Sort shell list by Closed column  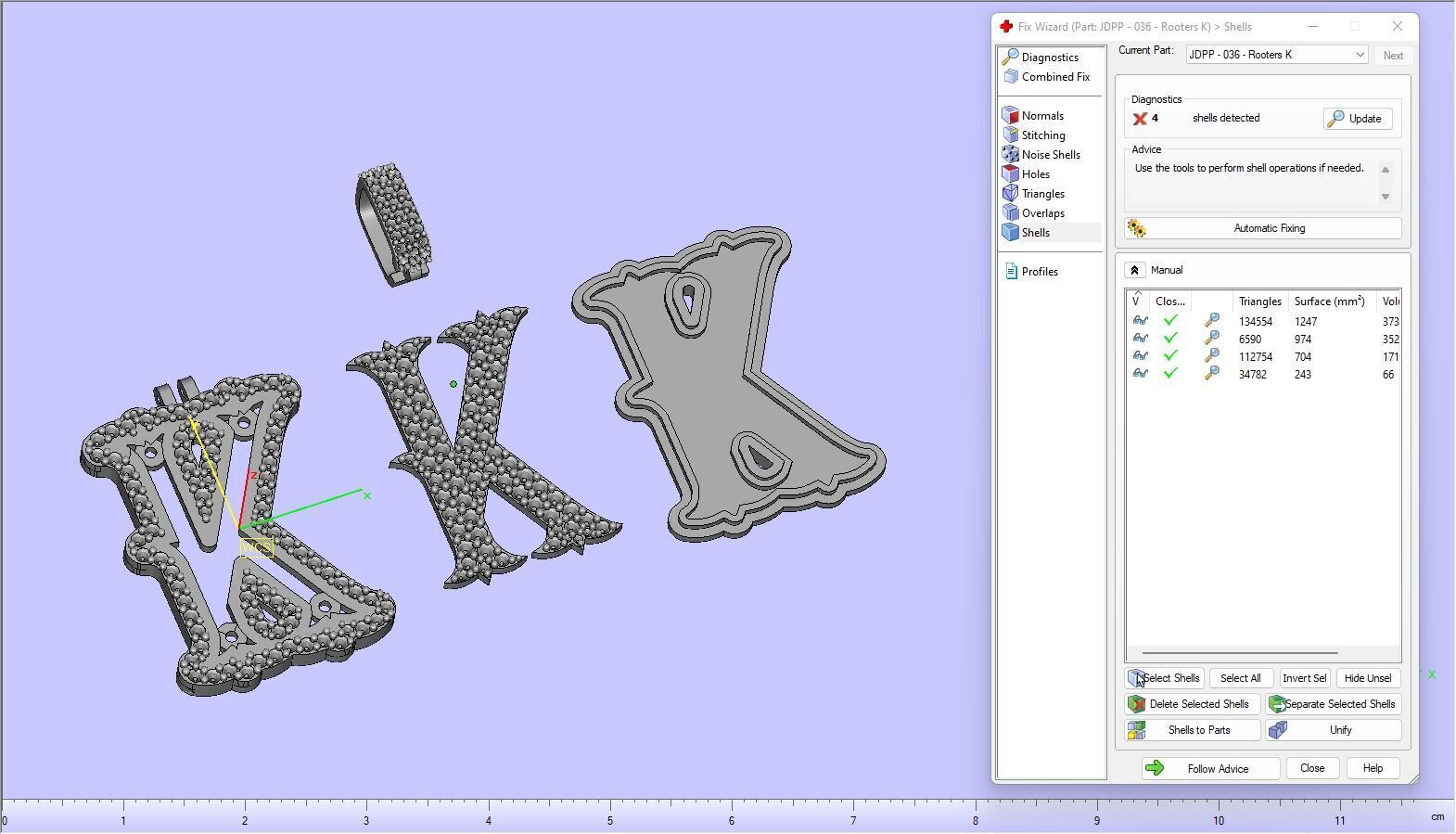point(1170,302)
